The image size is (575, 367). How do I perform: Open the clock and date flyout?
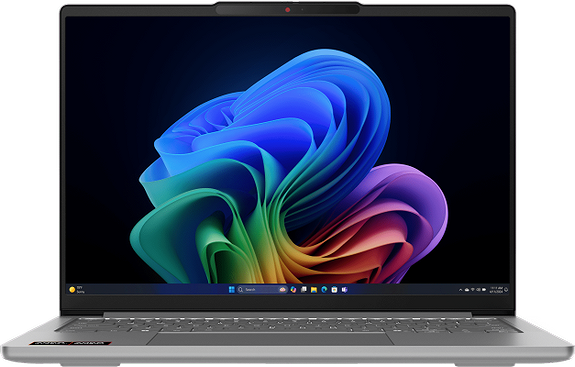click(496, 290)
